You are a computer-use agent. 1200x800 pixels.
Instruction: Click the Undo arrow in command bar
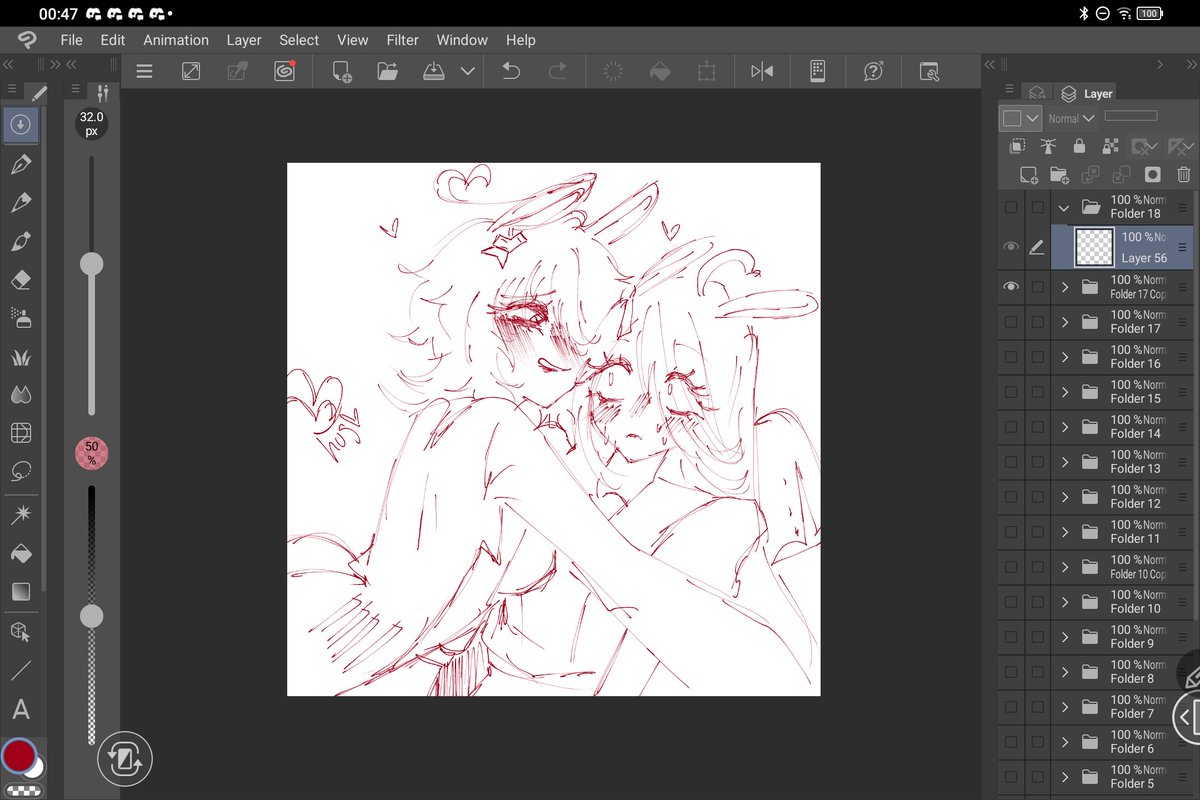tap(511, 71)
